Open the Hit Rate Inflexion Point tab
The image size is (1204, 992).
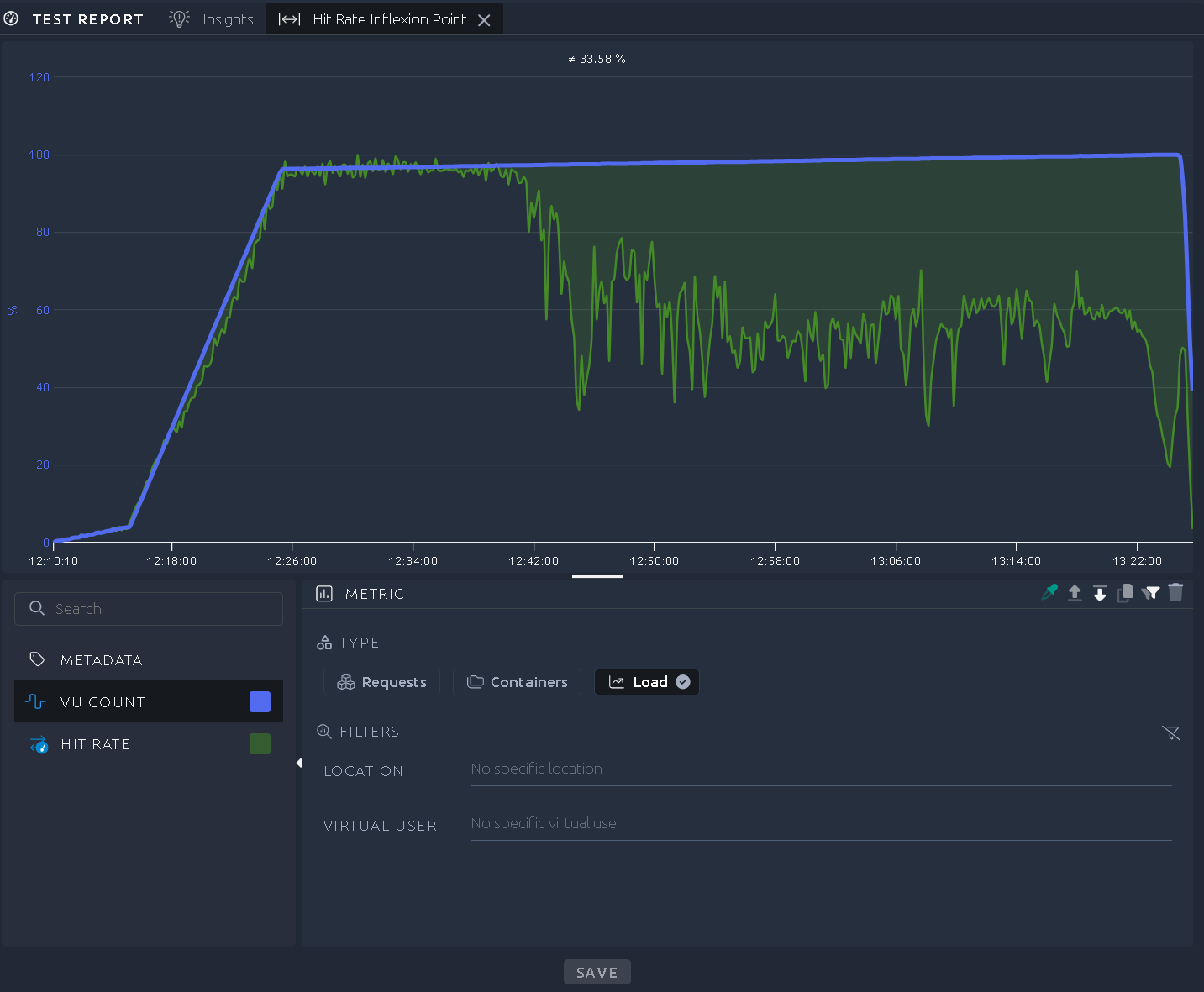pyautogui.click(x=385, y=19)
